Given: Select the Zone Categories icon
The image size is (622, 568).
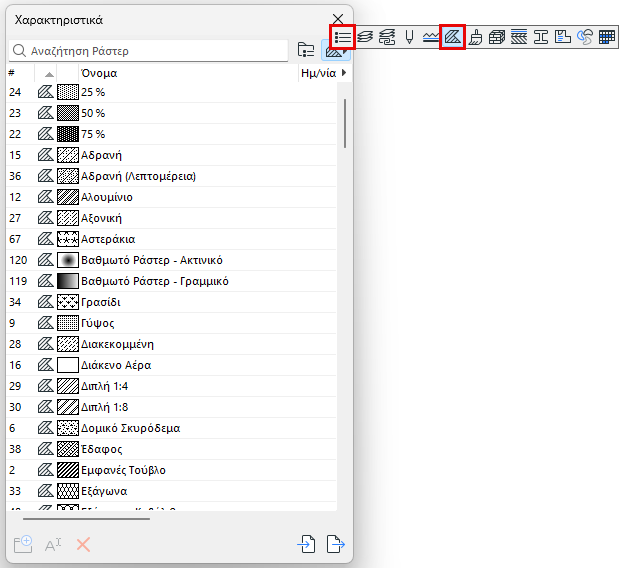Looking at the screenshot, I should [x=562, y=37].
